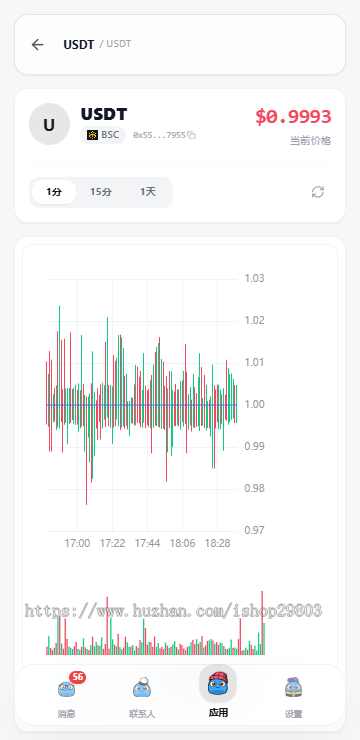360x740 pixels.
Task: Click the 18:06 time axis label
Action: [x=182, y=543]
